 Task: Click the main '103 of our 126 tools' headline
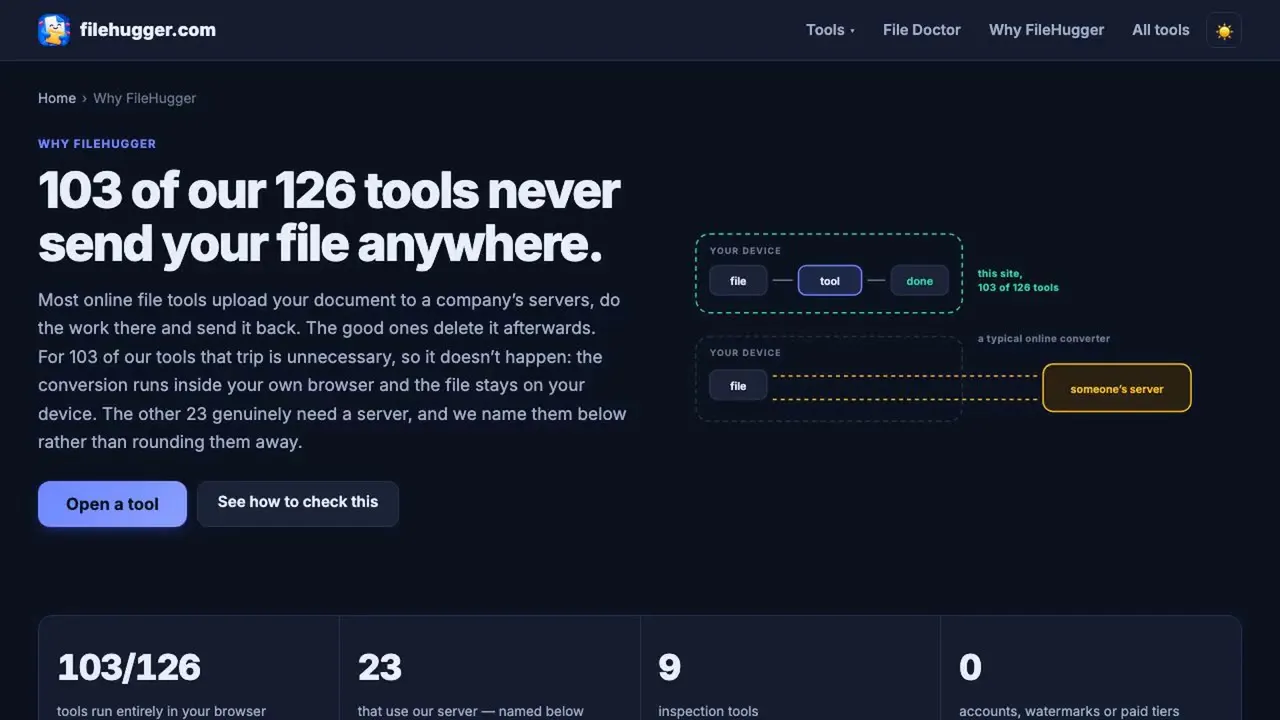(329, 217)
